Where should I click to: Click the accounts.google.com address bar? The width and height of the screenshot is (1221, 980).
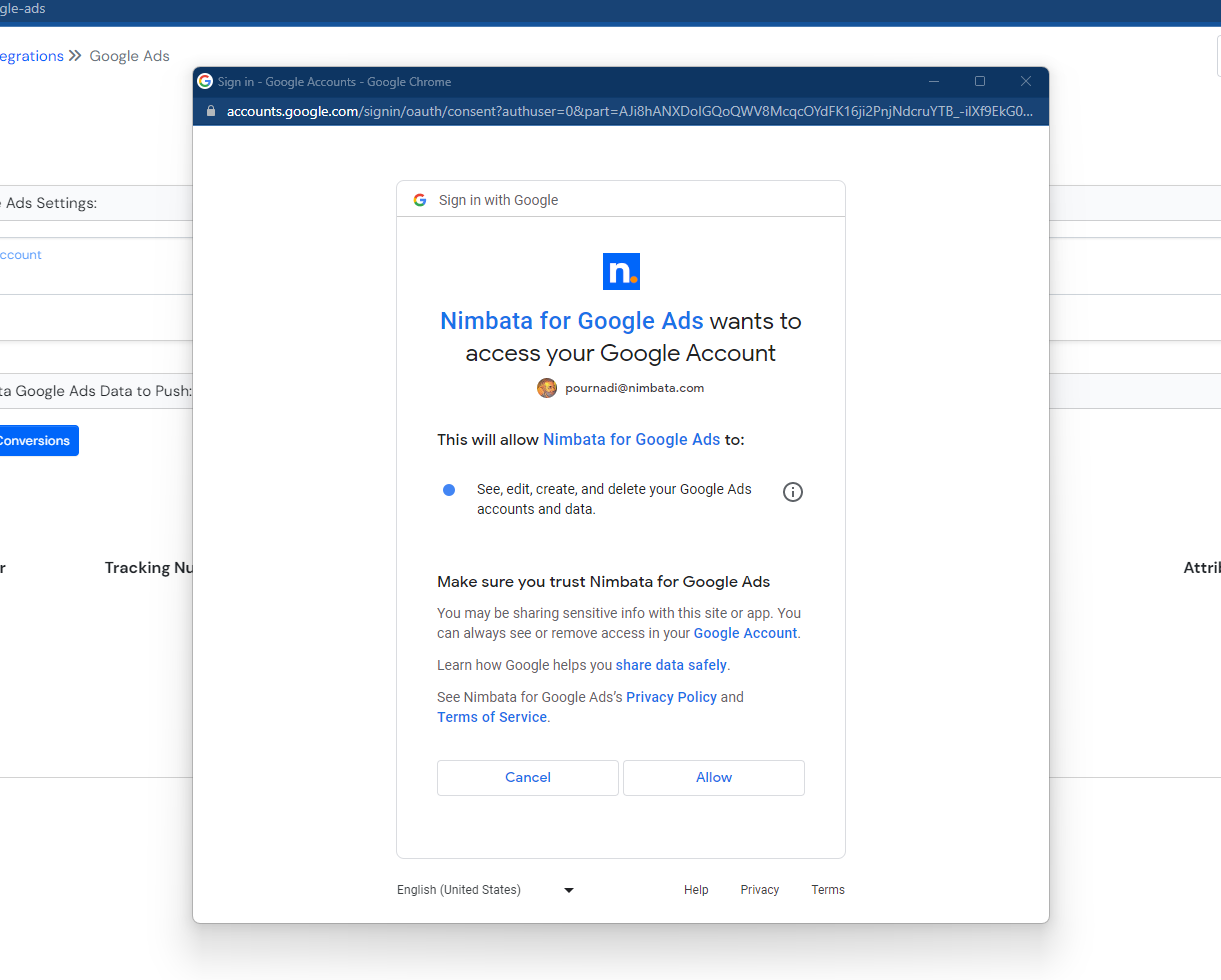pos(630,111)
